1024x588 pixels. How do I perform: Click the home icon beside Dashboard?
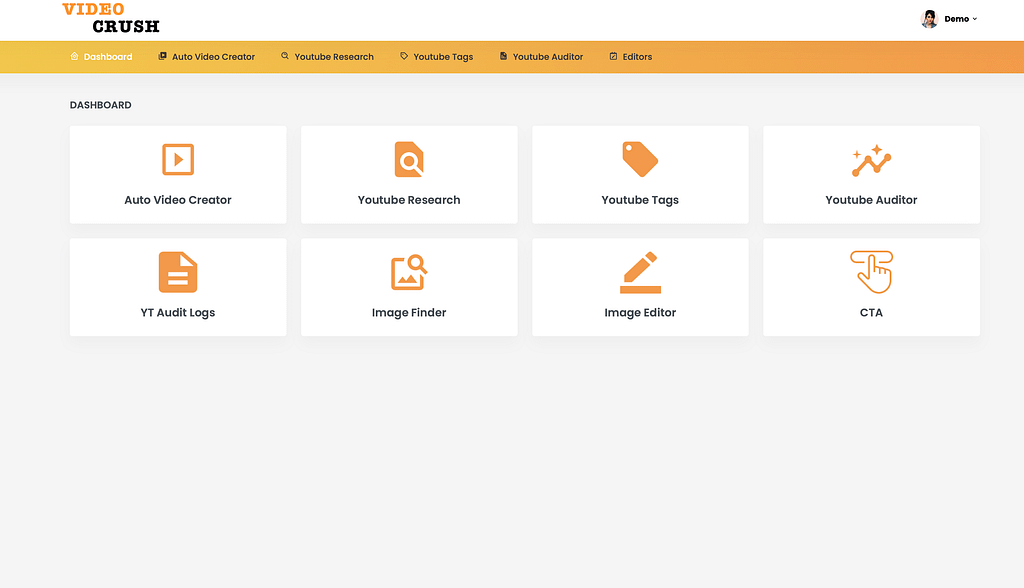click(x=74, y=56)
